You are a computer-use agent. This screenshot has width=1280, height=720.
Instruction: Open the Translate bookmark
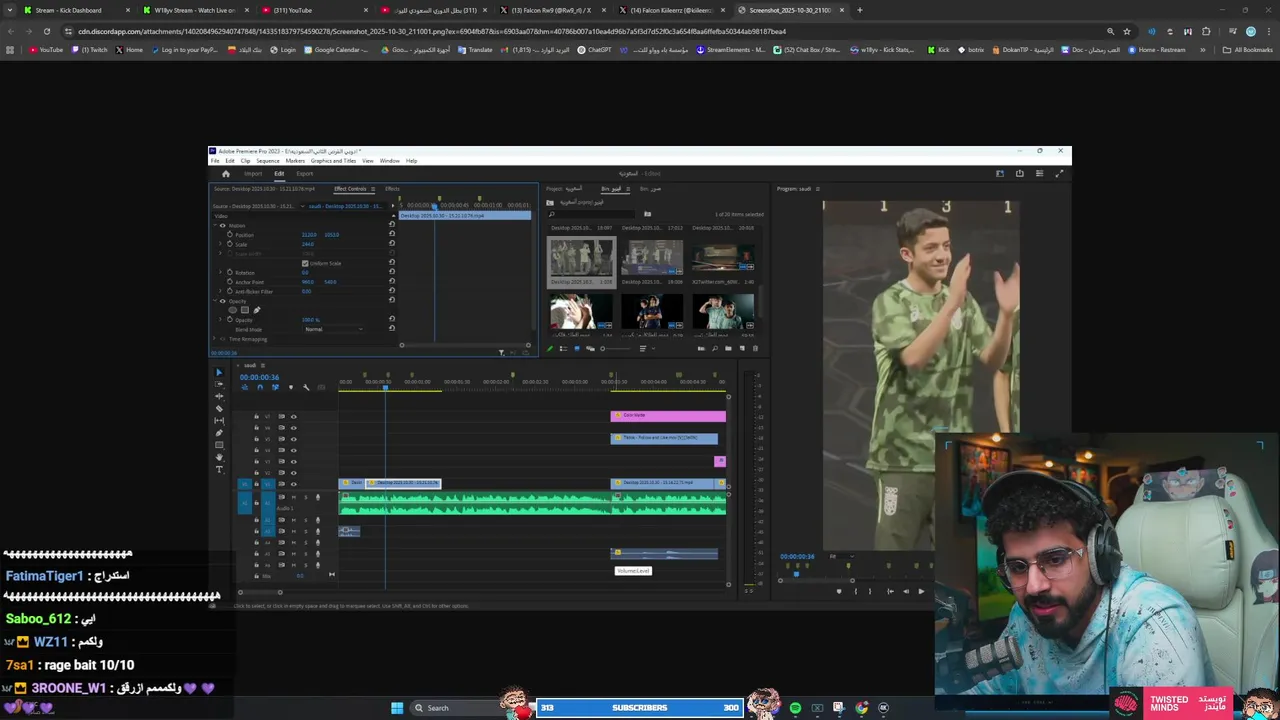click(475, 49)
